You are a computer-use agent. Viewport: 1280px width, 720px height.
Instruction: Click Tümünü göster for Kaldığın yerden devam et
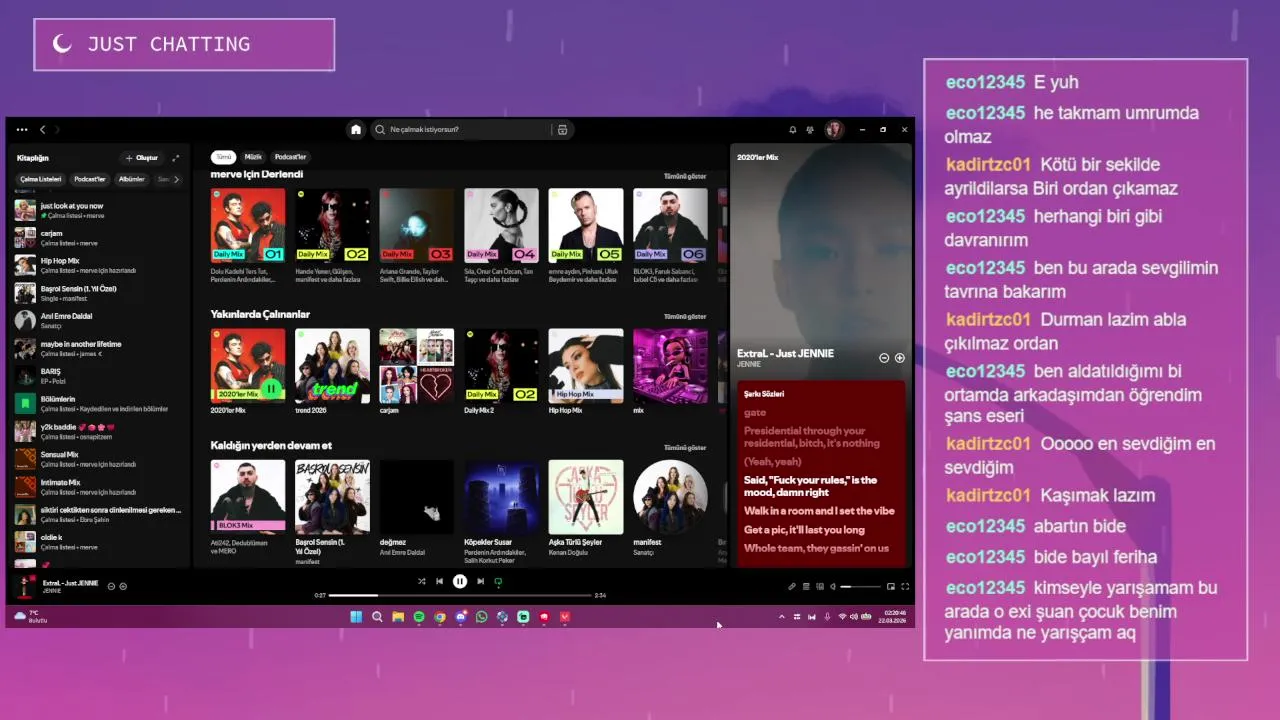pyautogui.click(x=685, y=447)
